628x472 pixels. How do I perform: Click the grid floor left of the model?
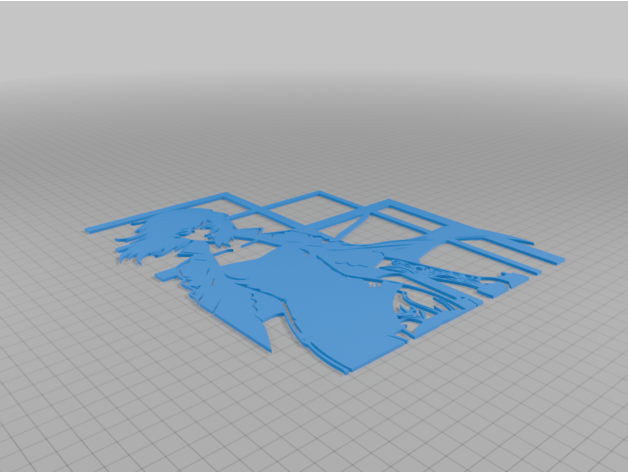coord(60,300)
